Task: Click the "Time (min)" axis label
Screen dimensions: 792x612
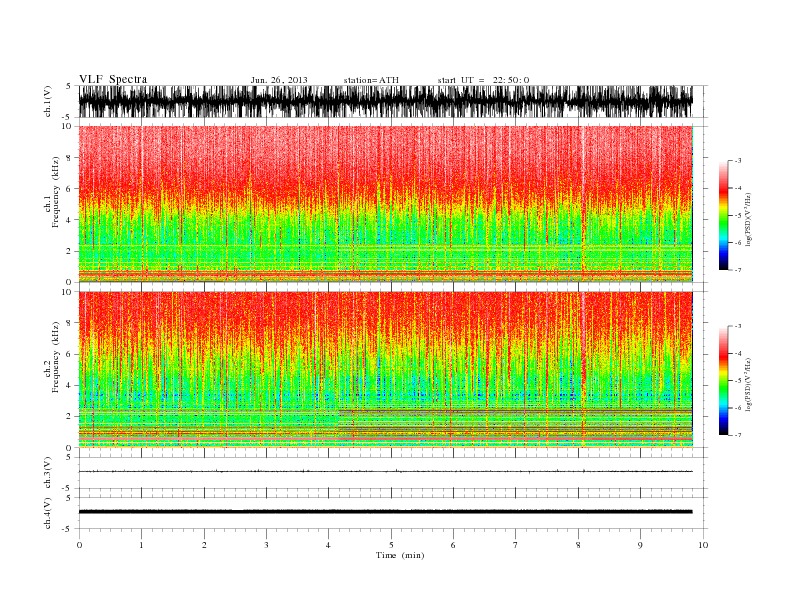Action: 400,555
